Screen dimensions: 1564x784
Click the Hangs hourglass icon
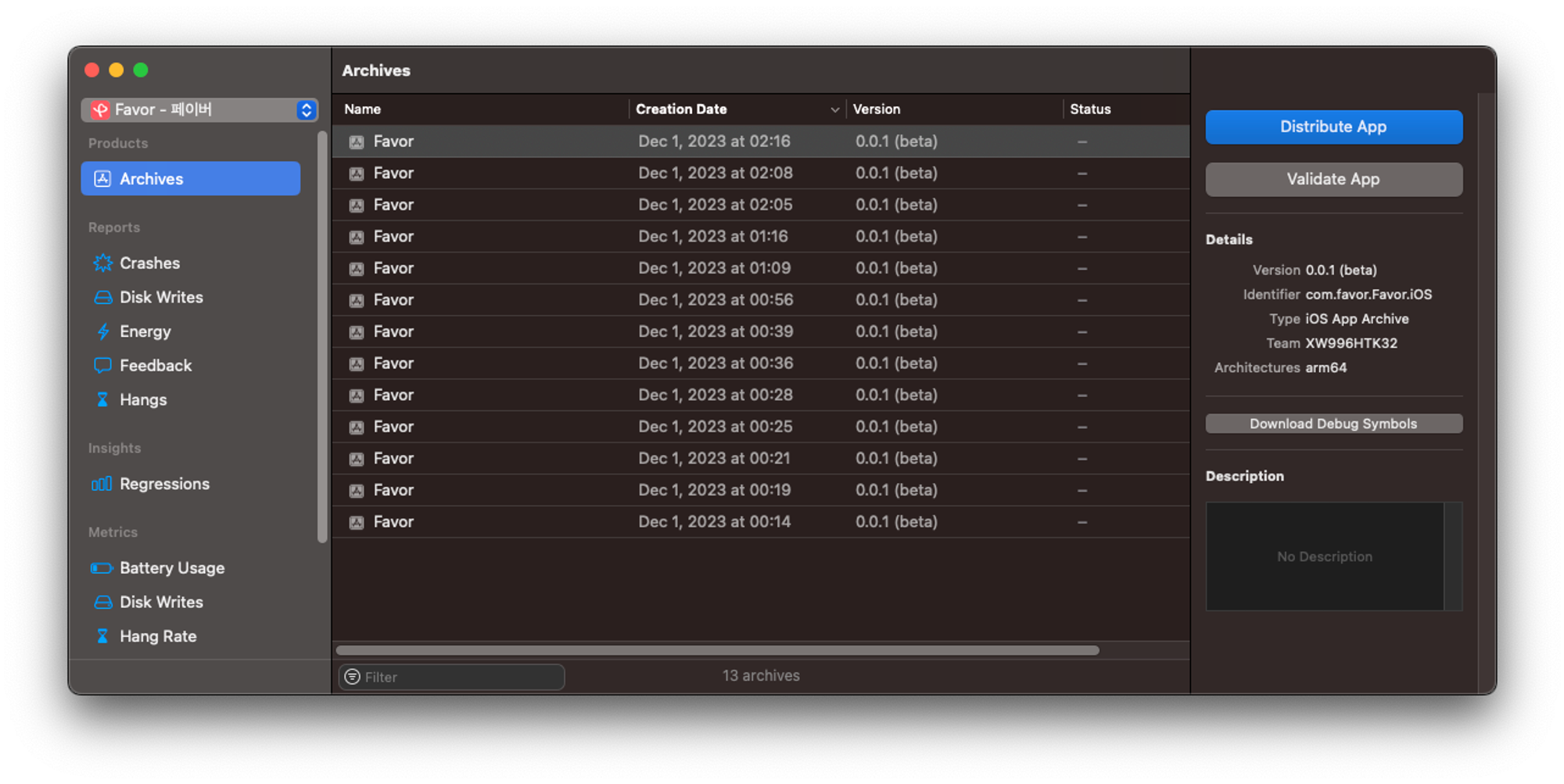(102, 400)
